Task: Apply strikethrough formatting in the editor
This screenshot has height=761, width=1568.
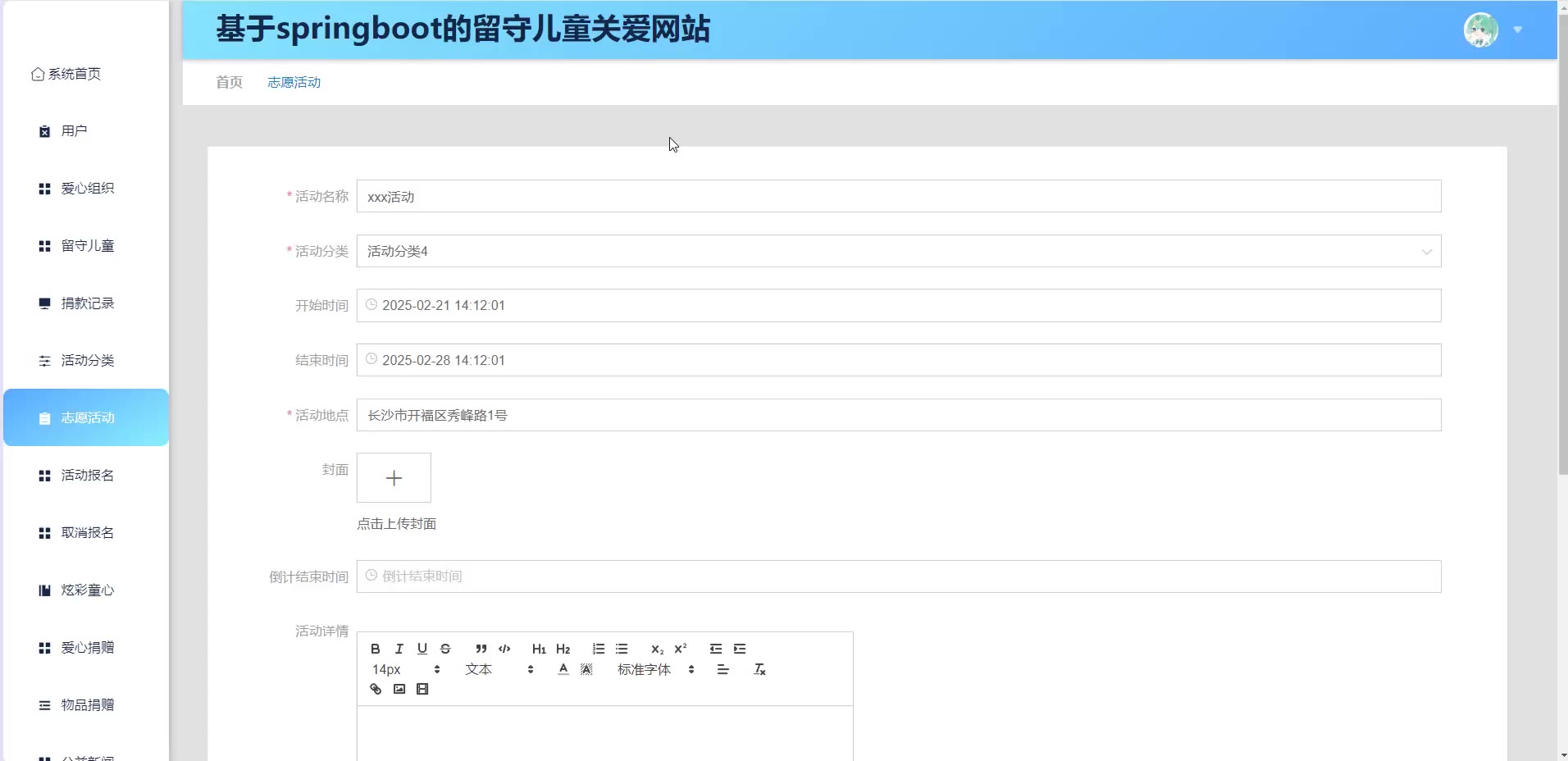Action: 445,649
